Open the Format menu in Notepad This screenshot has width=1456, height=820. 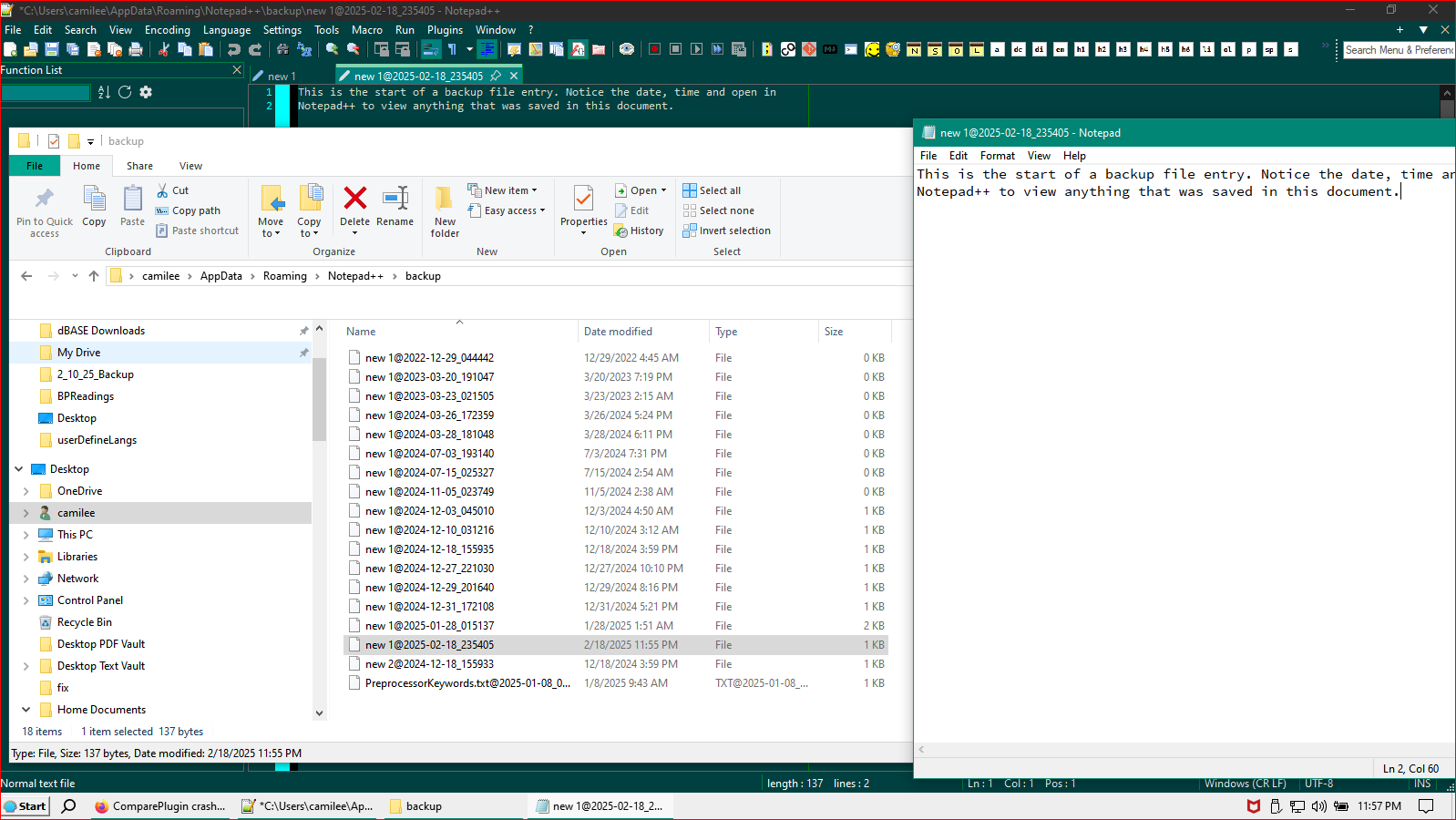[x=998, y=156]
